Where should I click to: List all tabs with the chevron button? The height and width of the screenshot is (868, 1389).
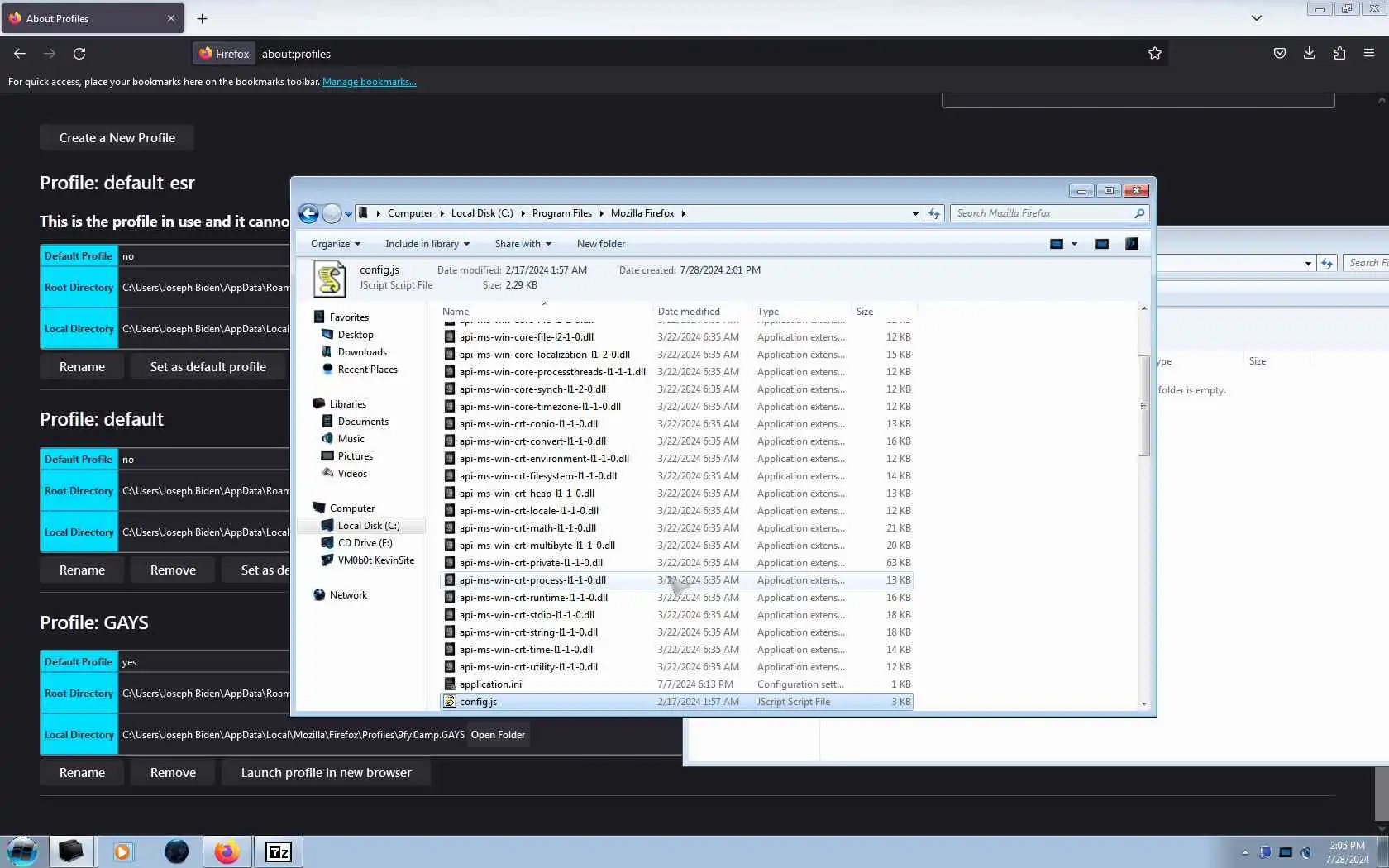[x=1257, y=18]
